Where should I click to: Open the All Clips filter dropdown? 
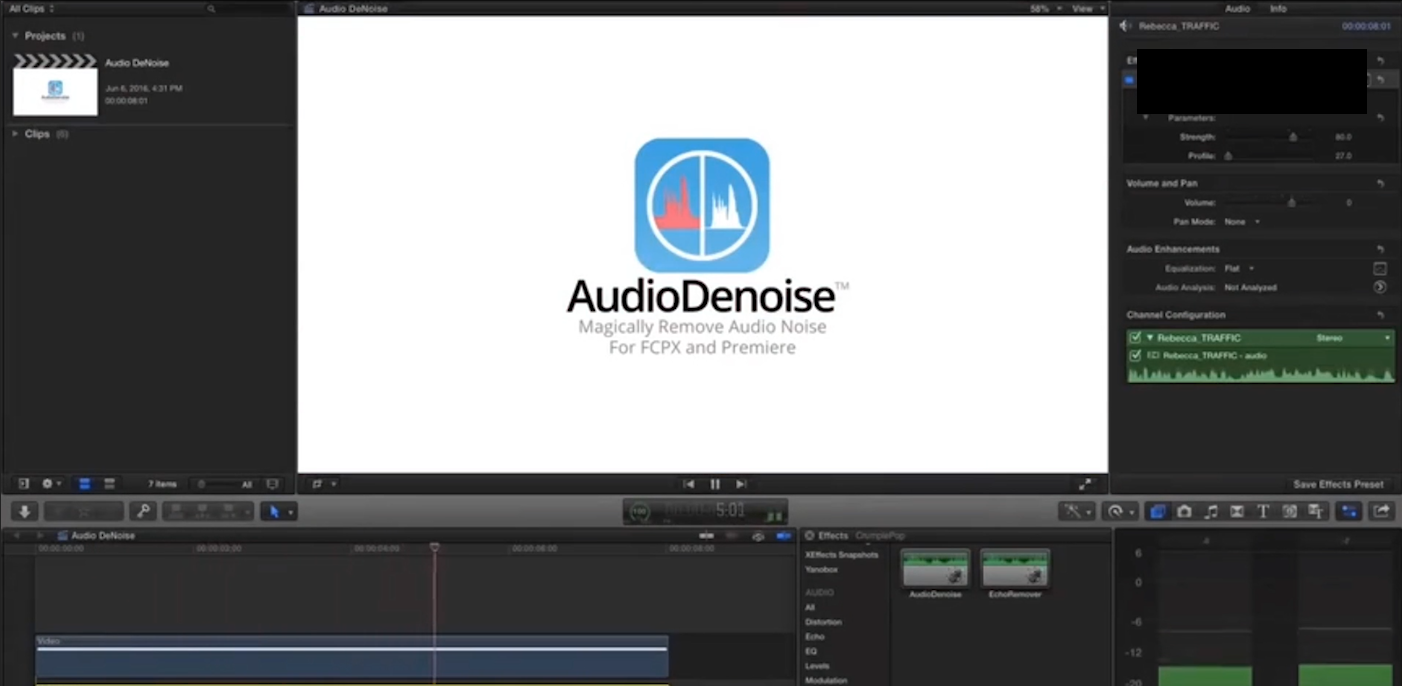pyautogui.click(x=31, y=8)
